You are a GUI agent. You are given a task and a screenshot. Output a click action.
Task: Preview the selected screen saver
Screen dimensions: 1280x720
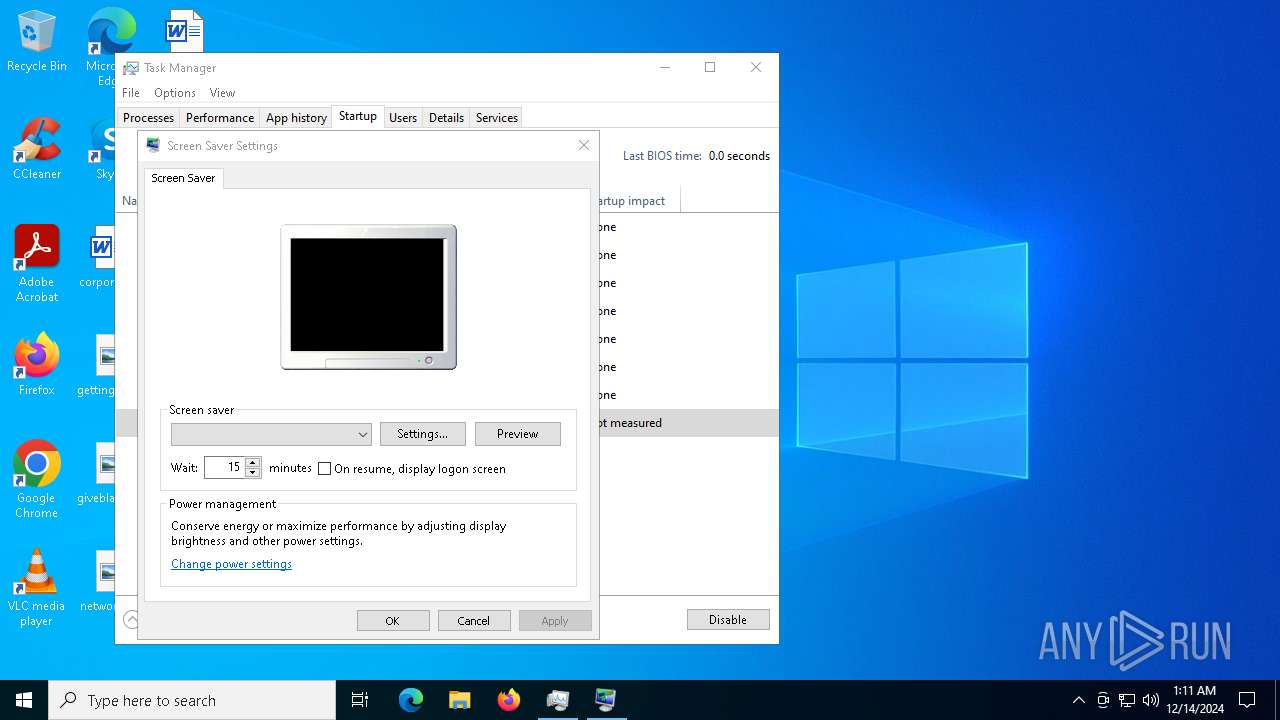click(x=517, y=434)
